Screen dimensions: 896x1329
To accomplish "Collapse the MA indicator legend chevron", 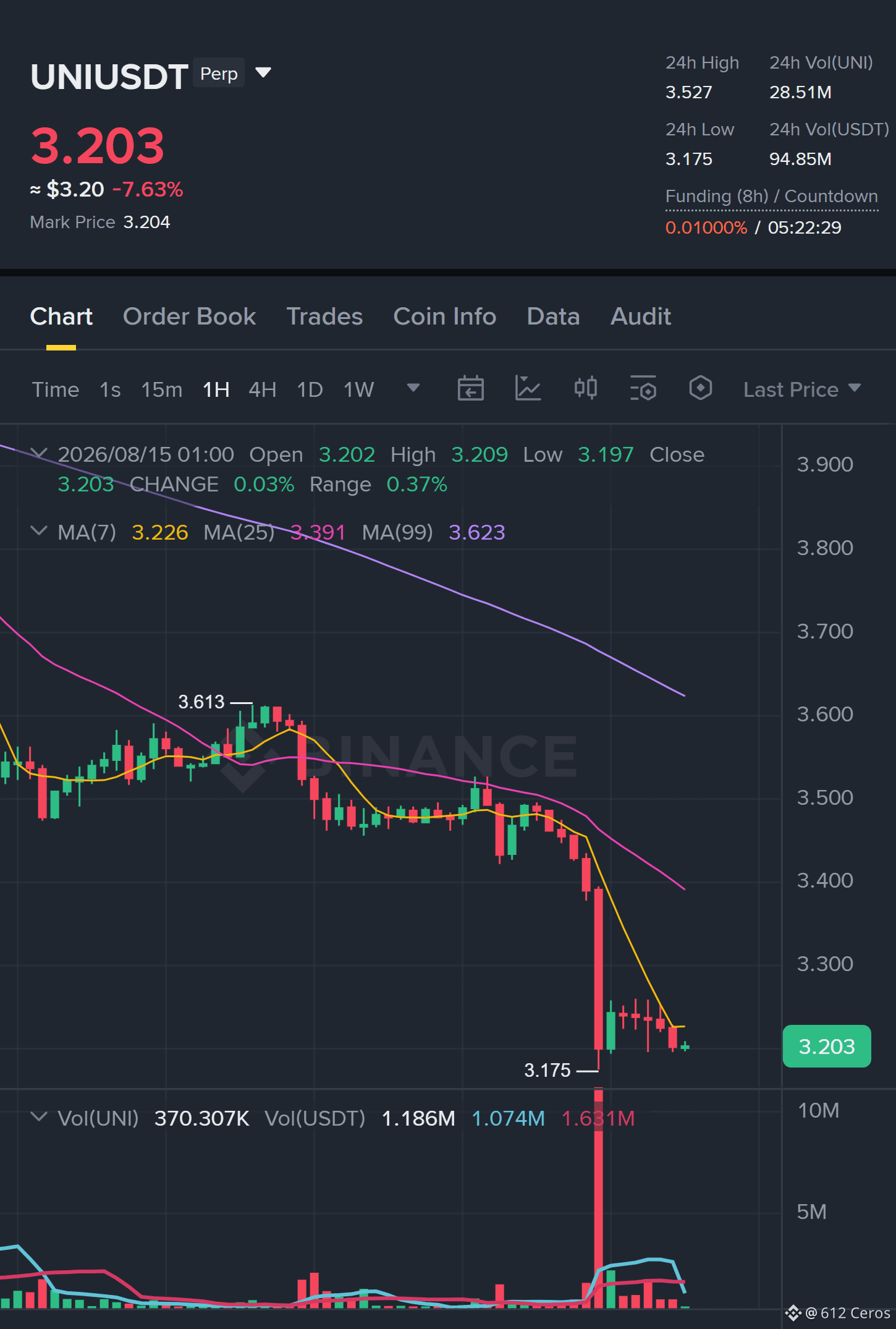I will [x=38, y=531].
